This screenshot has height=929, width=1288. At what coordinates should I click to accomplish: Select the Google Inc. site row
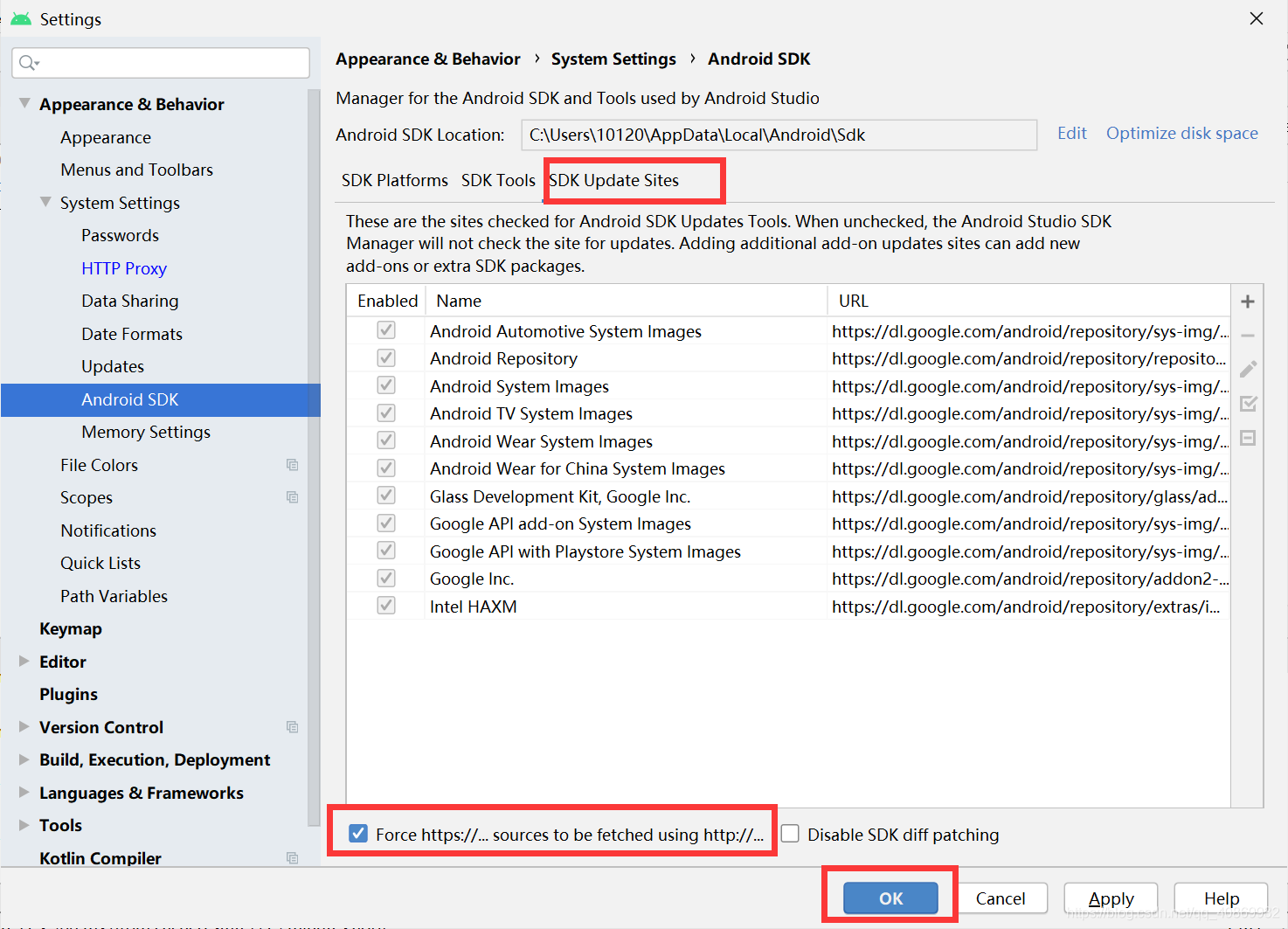point(788,579)
